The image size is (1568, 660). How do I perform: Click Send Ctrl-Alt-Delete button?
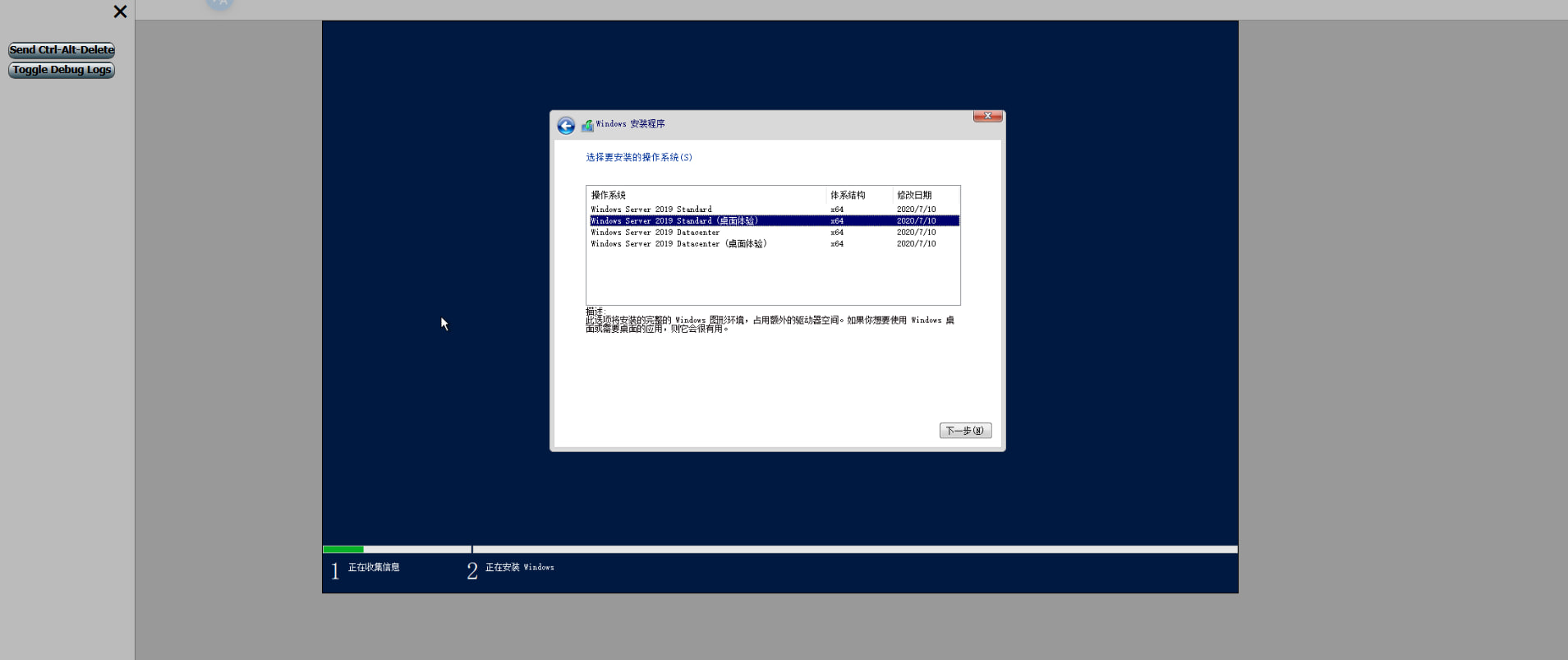62,50
